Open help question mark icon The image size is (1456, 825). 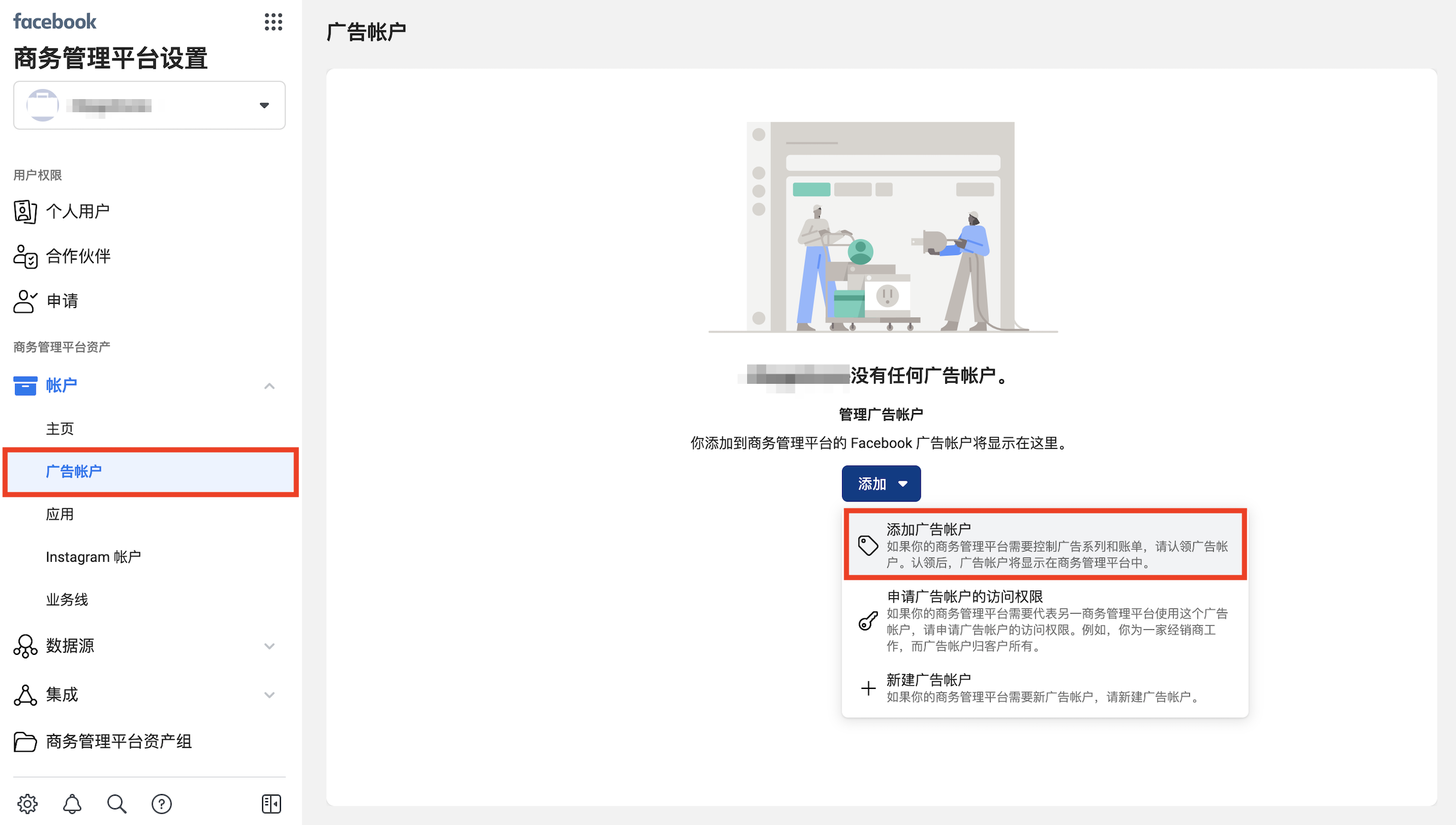tap(162, 804)
